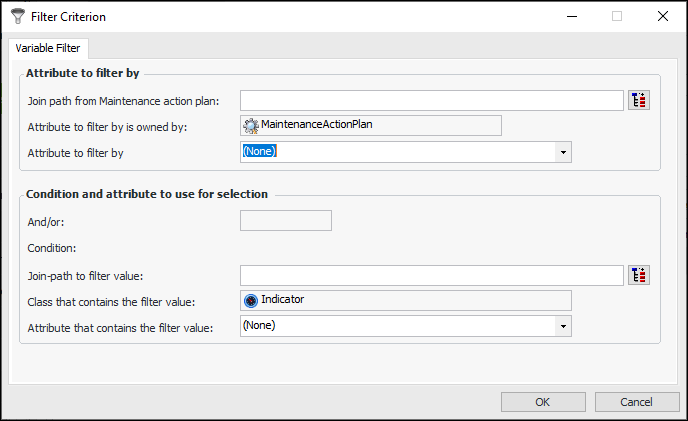Click the MaintenanceActionPlan gear class icon
The width and height of the screenshot is (688, 421).
tap(251, 125)
